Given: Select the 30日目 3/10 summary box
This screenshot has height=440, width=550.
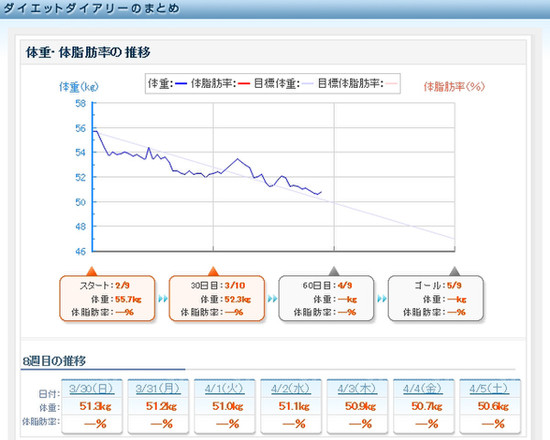Looking at the screenshot, I should (x=217, y=299).
